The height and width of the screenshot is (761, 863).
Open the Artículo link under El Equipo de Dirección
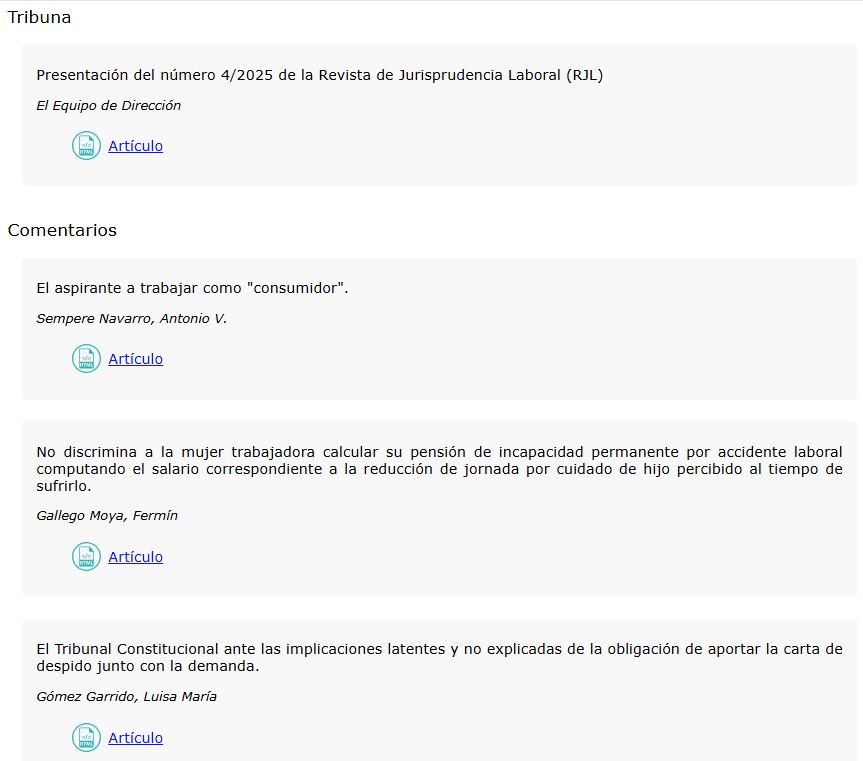pyautogui.click(x=135, y=146)
